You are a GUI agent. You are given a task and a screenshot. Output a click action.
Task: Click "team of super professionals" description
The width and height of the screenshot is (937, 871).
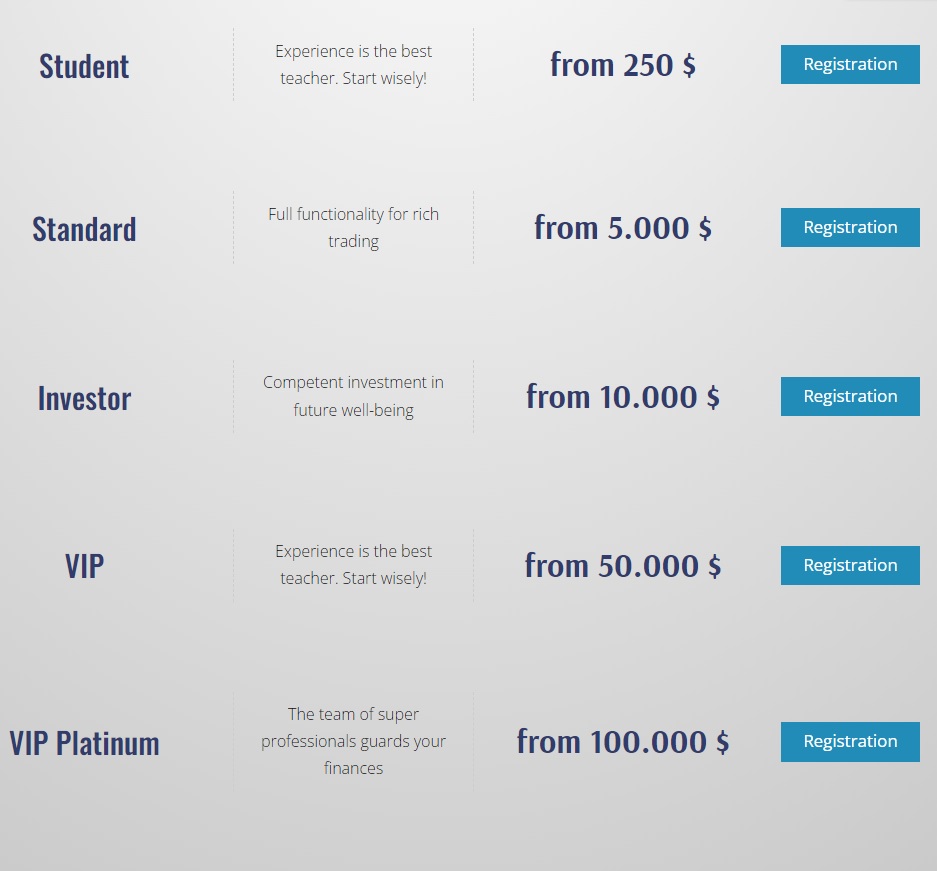click(x=353, y=741)
